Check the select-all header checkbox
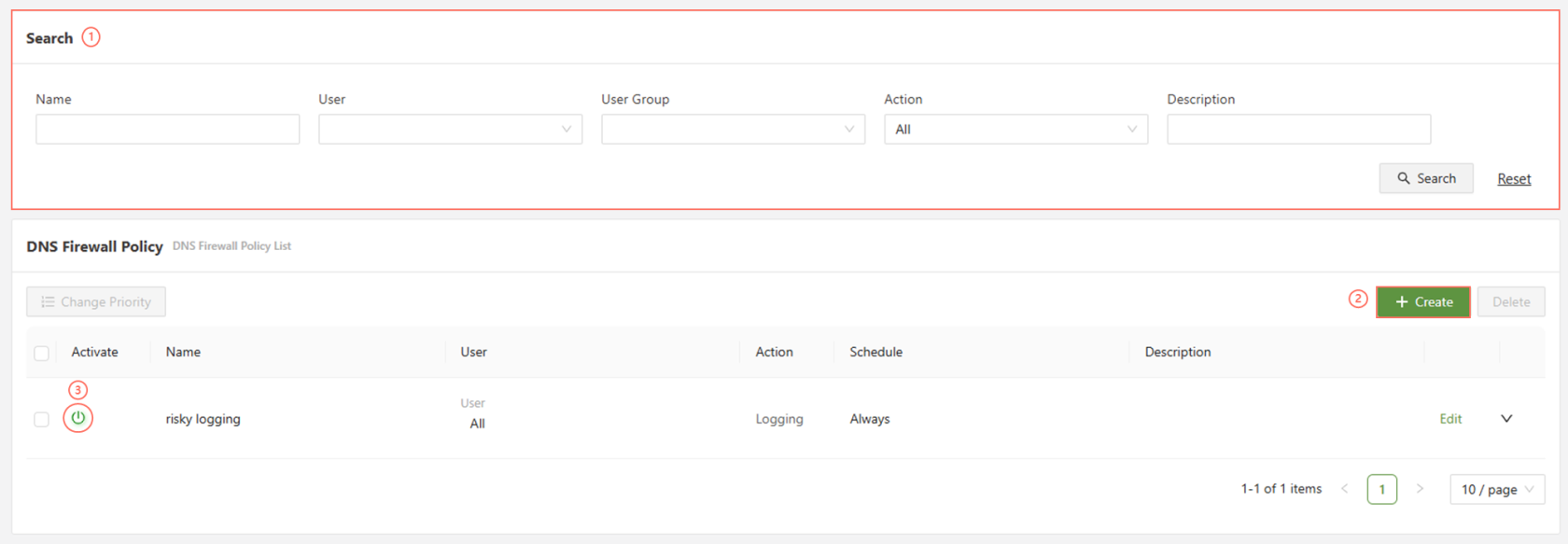Image resolution: width=1568 pixels, height=544 pixels. click(41, 353)
